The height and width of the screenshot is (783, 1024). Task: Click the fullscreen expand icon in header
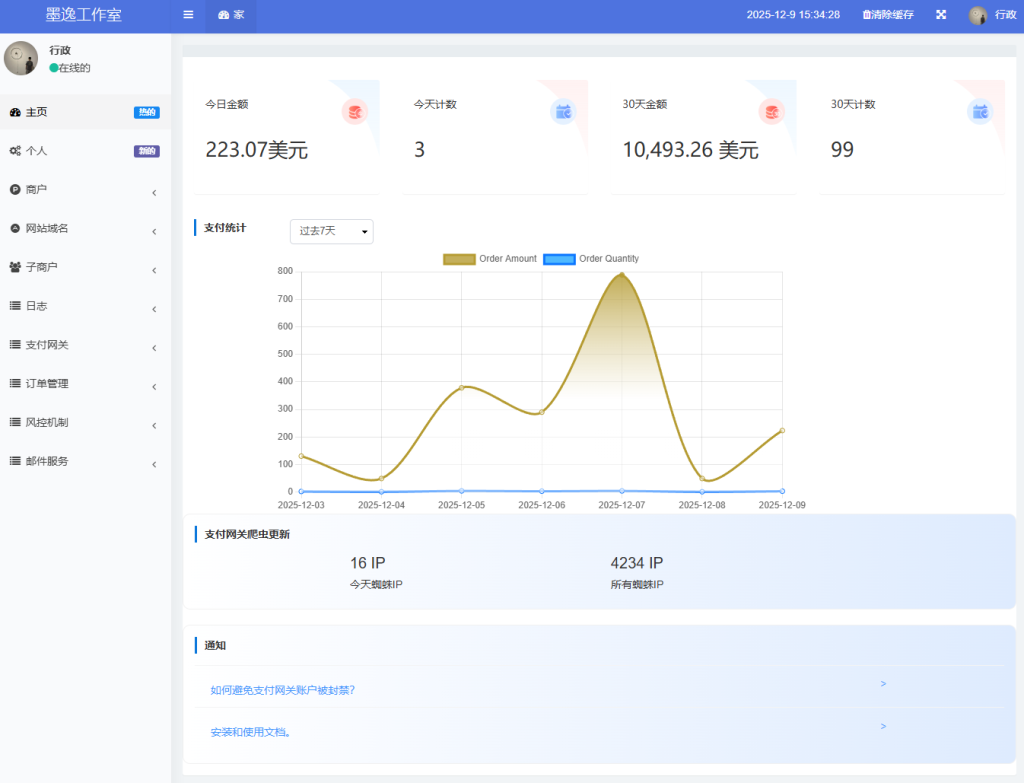click(x=941, y=15)
